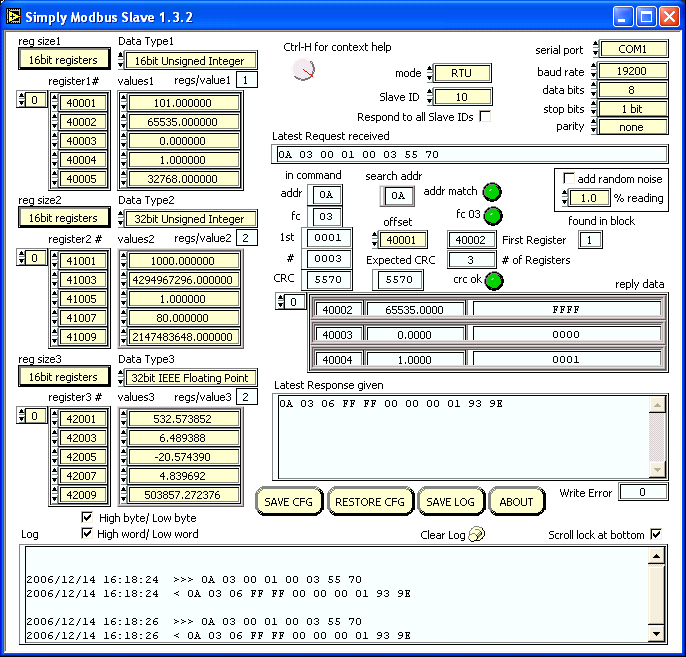The width and height of the screenshot is (686, 657).
Task: Click the Slave ID field showing 10
Action: coord(462,97)
